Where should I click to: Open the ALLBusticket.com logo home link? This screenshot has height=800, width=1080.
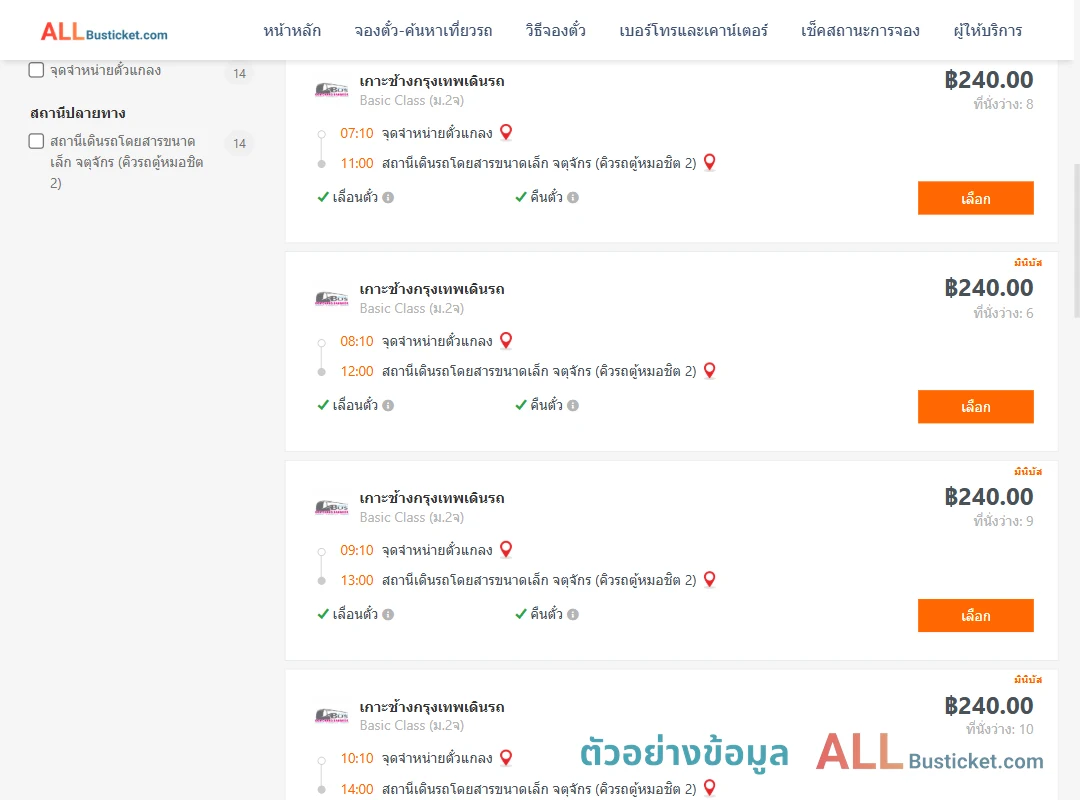(x=104, y=32)
